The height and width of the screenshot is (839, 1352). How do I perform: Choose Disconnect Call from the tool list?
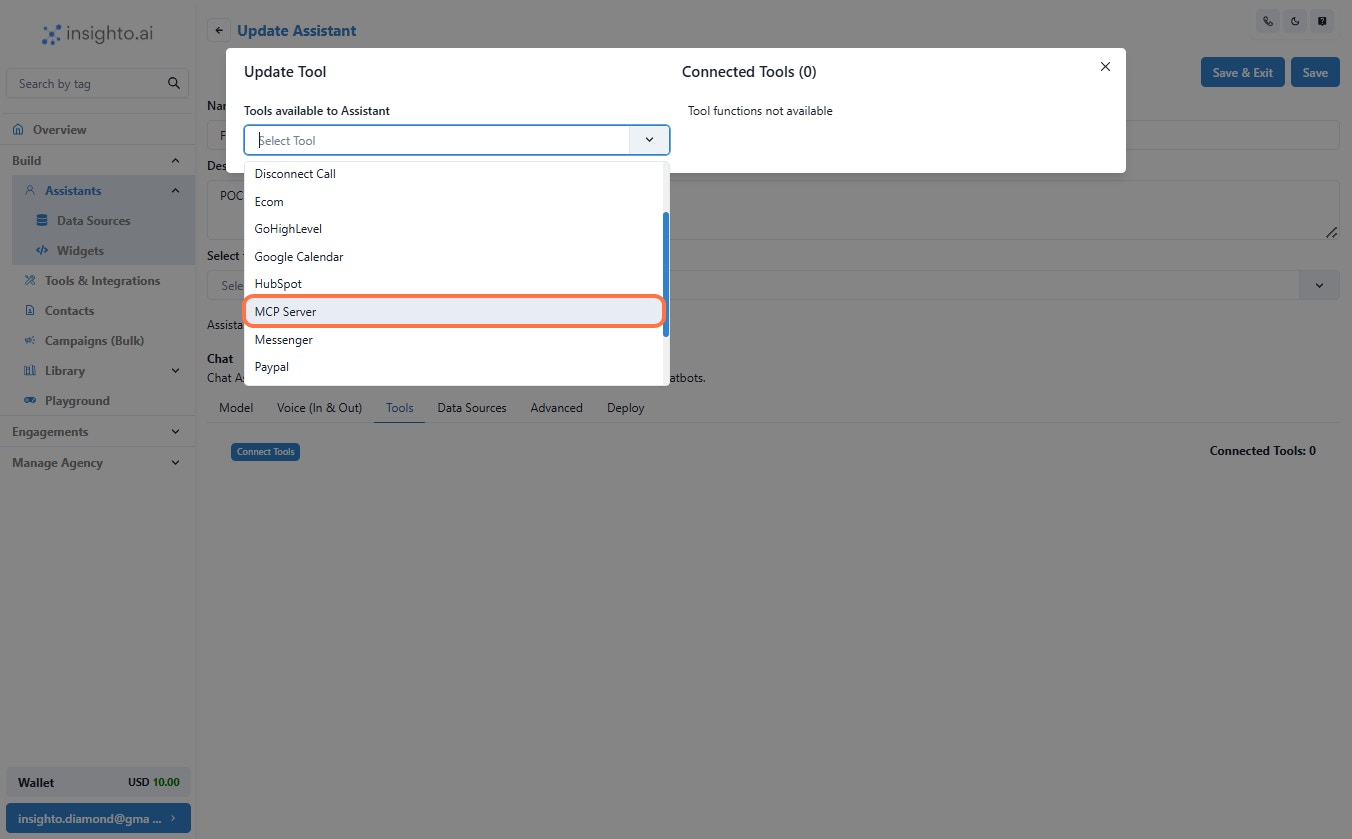(x=454, y=174)
